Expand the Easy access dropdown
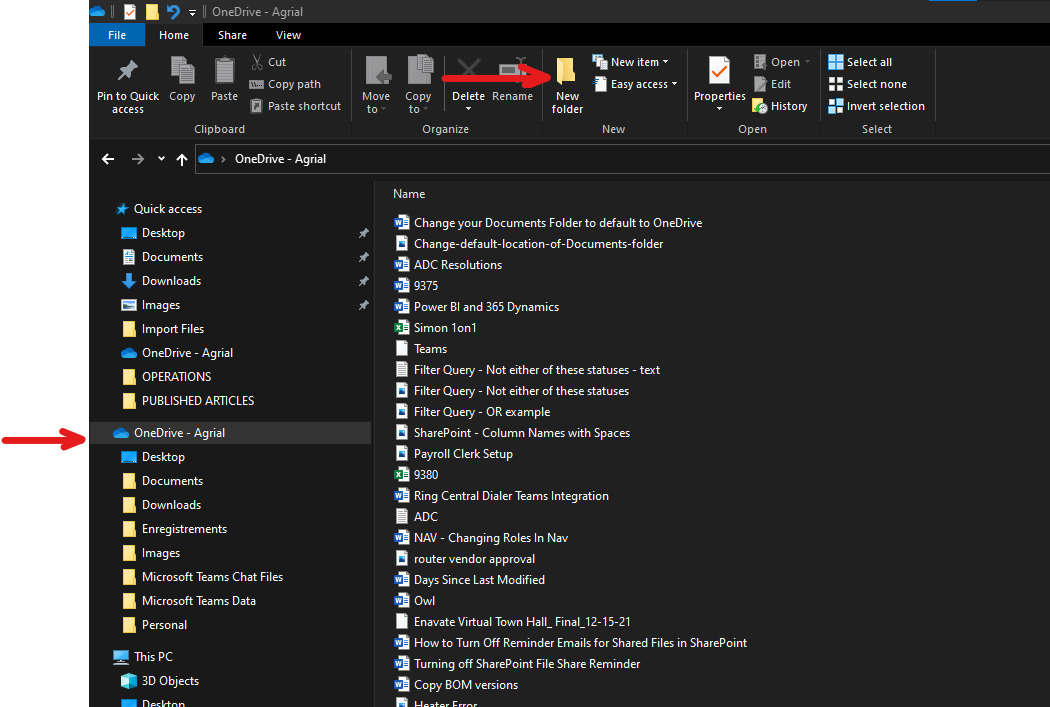The image size is (1050, 707). coord(635,84)
